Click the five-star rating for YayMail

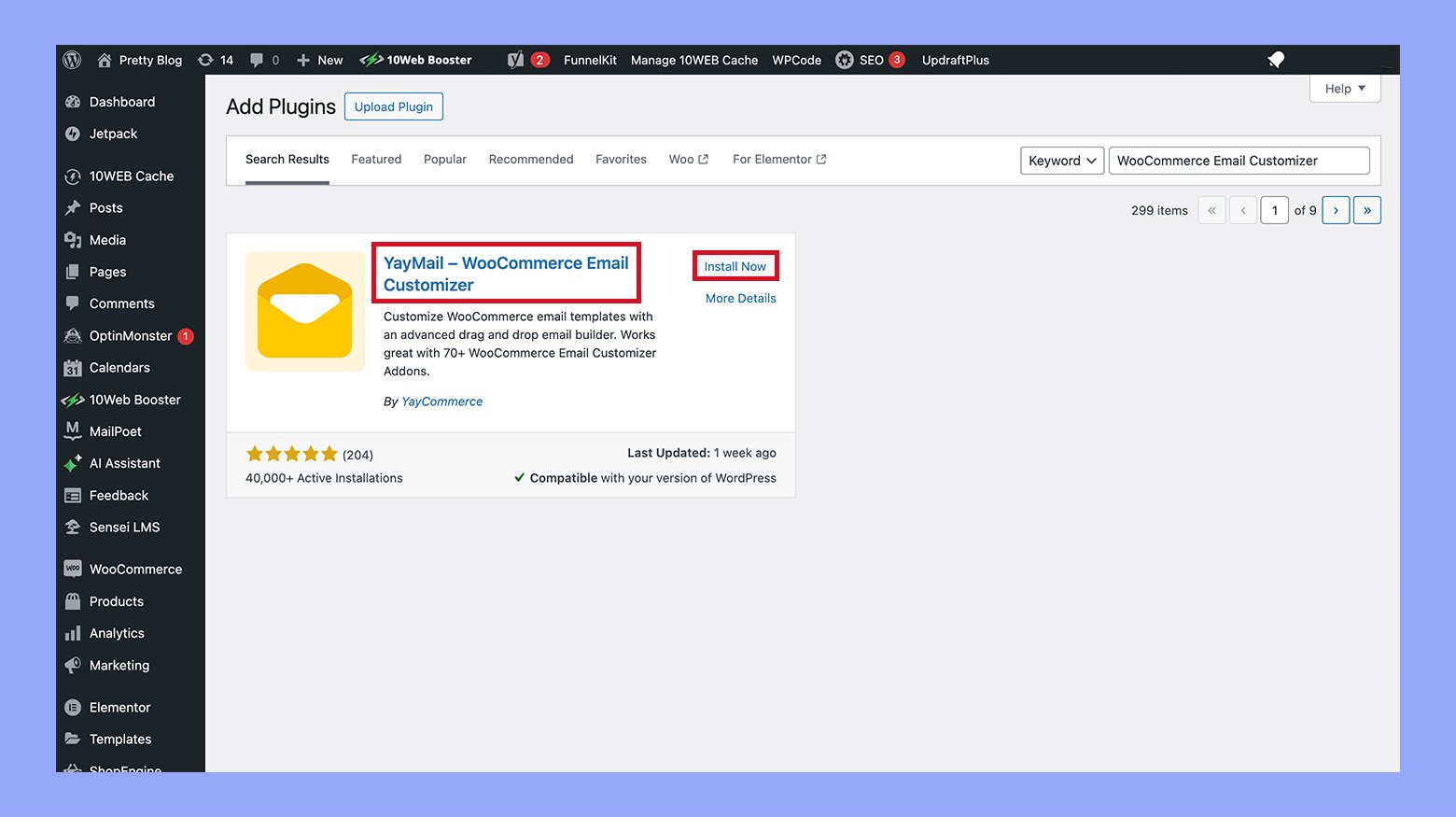pos(292,455)
